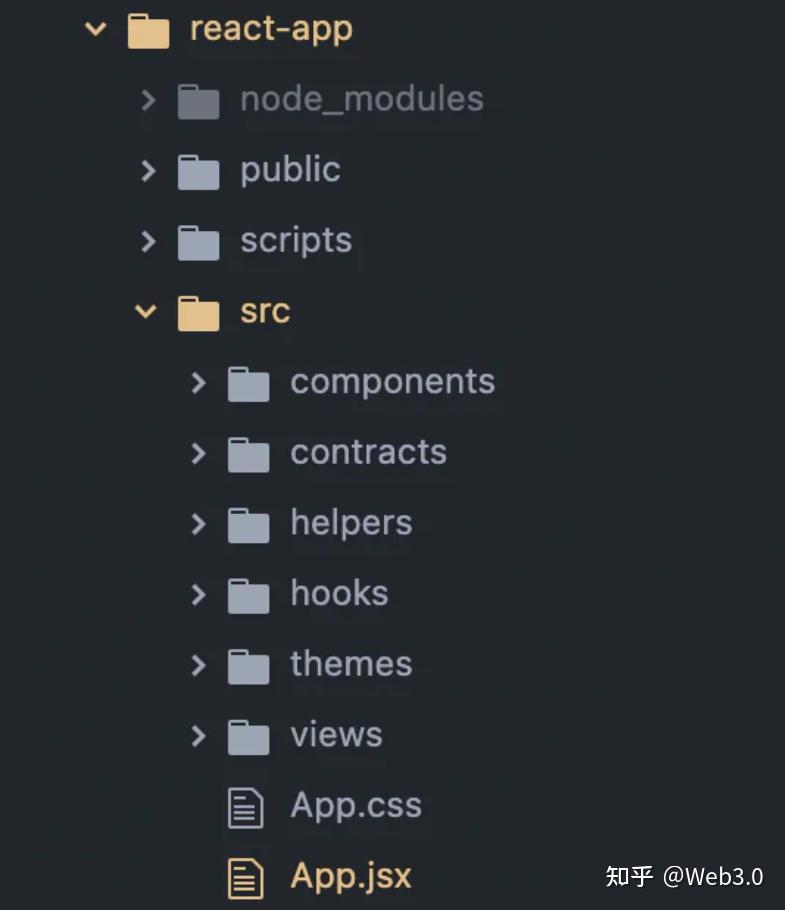The image size is (785, 910).
Task: Click the 知乎 @Web3.0 watermark
Action: pyautogui.click(x=684, y=877)
